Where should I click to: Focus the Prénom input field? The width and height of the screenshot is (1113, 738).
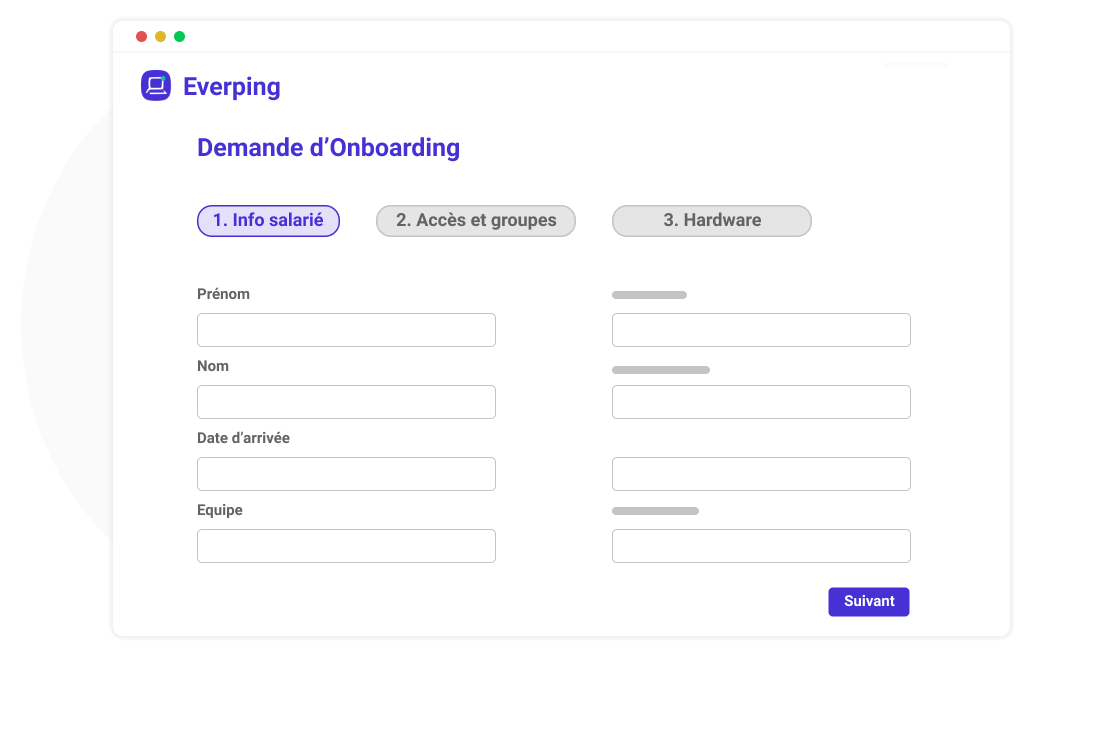[346, 330]
